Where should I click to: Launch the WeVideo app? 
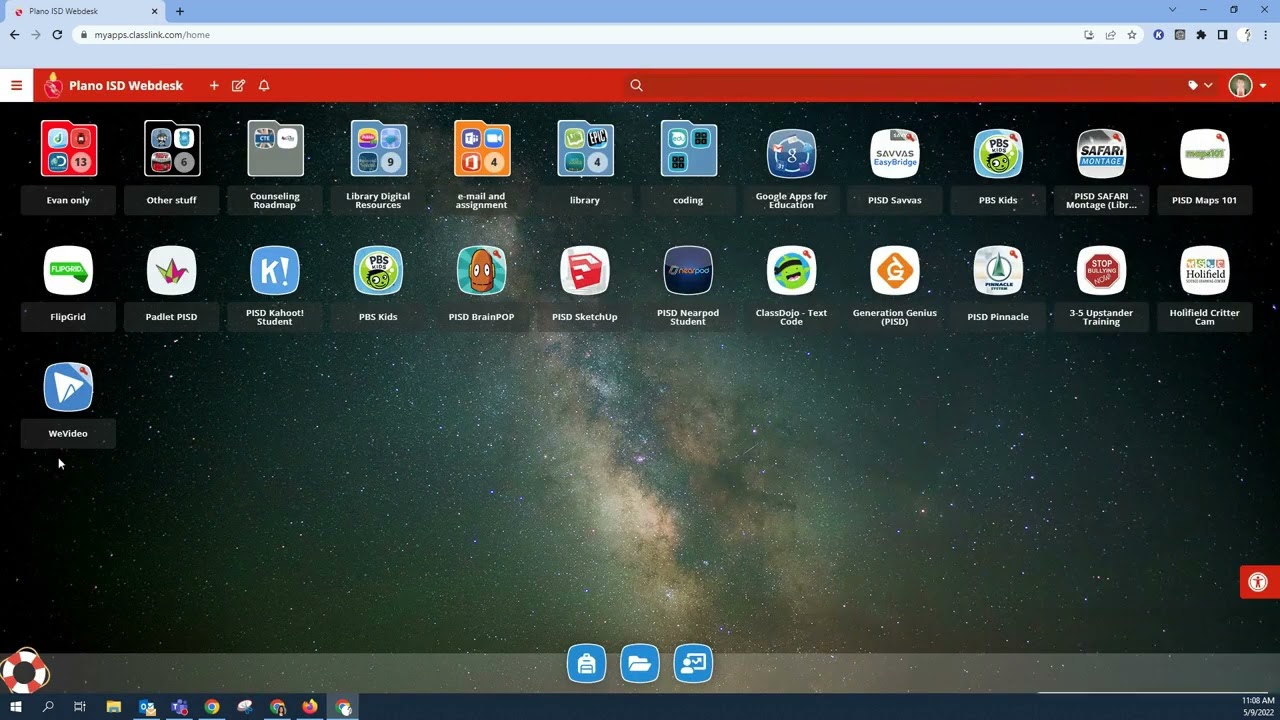click(x=68, y=388)
